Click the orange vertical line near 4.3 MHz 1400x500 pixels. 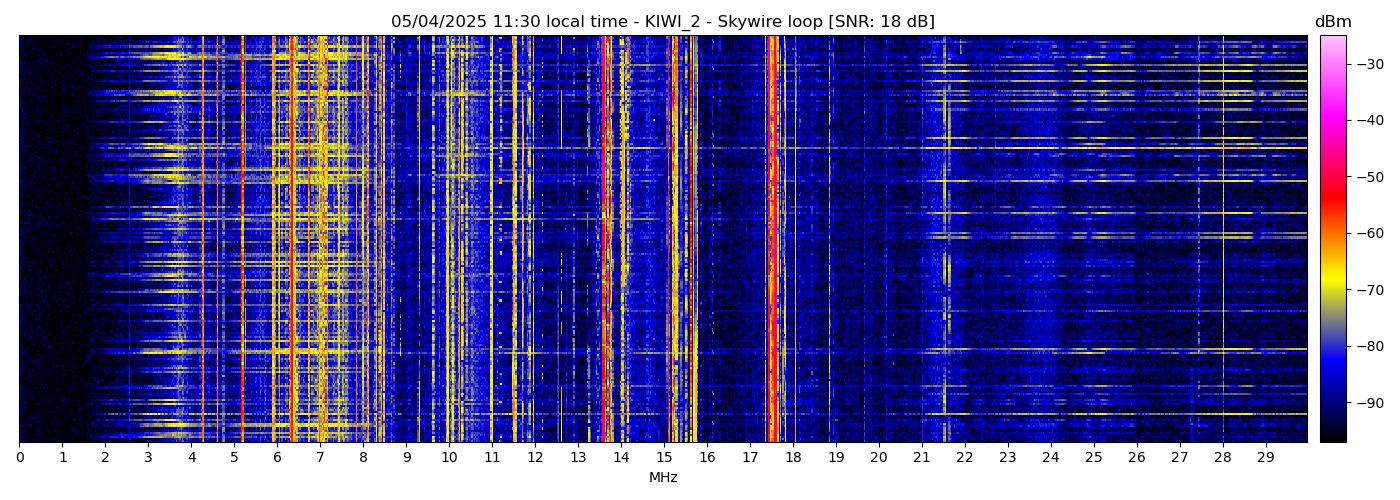[203, 240]
